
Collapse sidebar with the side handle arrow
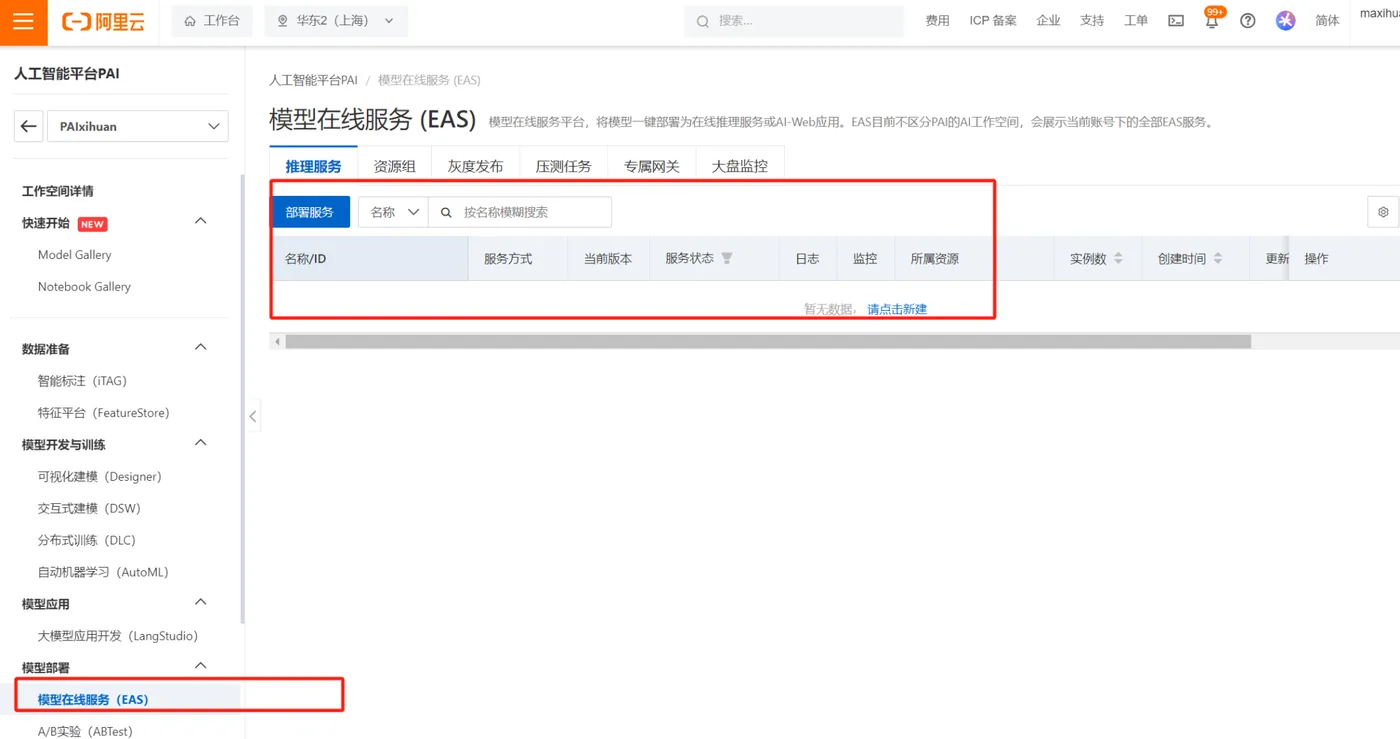tap(253, 416)
